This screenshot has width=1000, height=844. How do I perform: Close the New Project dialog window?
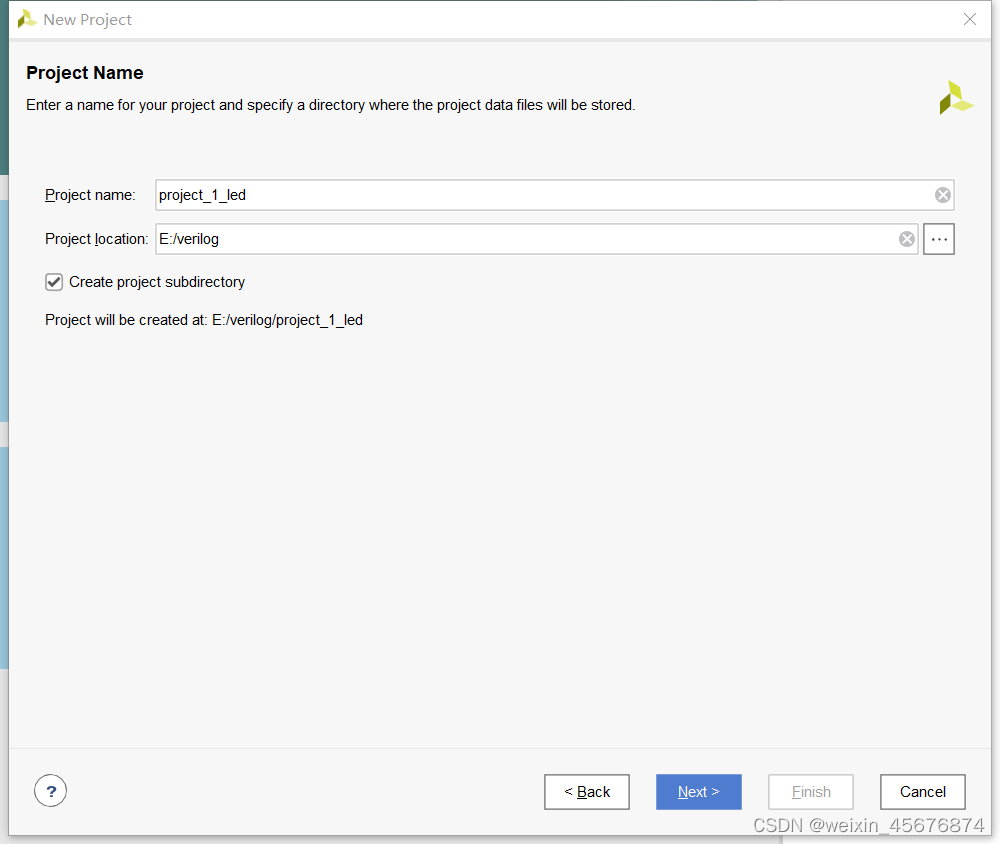tap(969, 20)
